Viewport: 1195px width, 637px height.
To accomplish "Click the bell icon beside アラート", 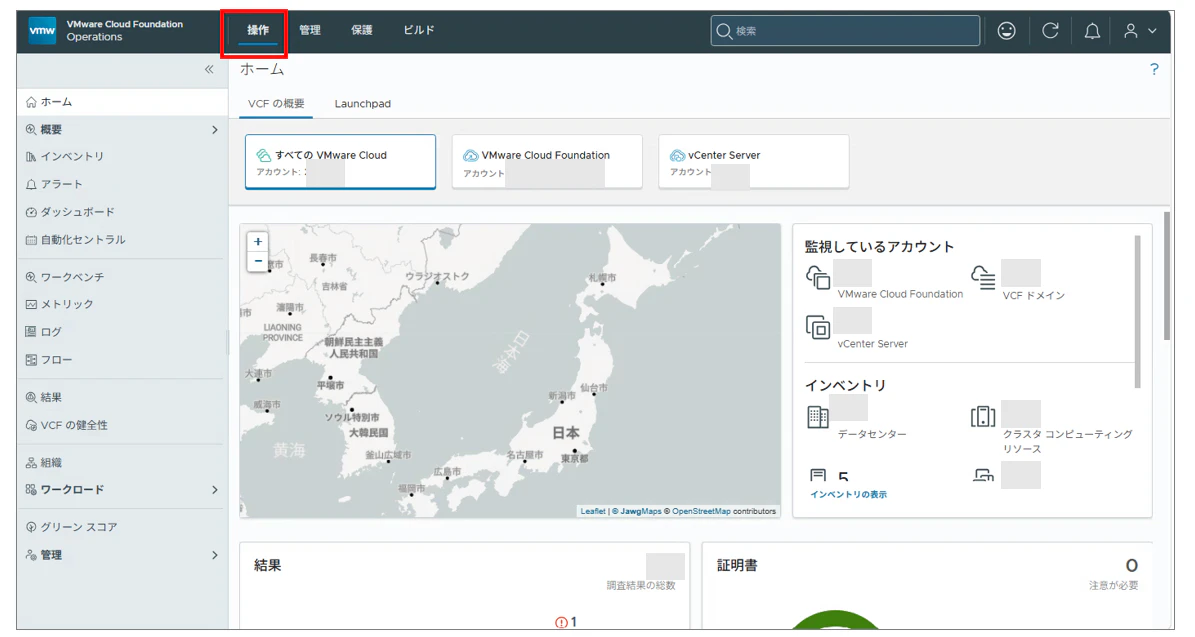I will [31, 184].
